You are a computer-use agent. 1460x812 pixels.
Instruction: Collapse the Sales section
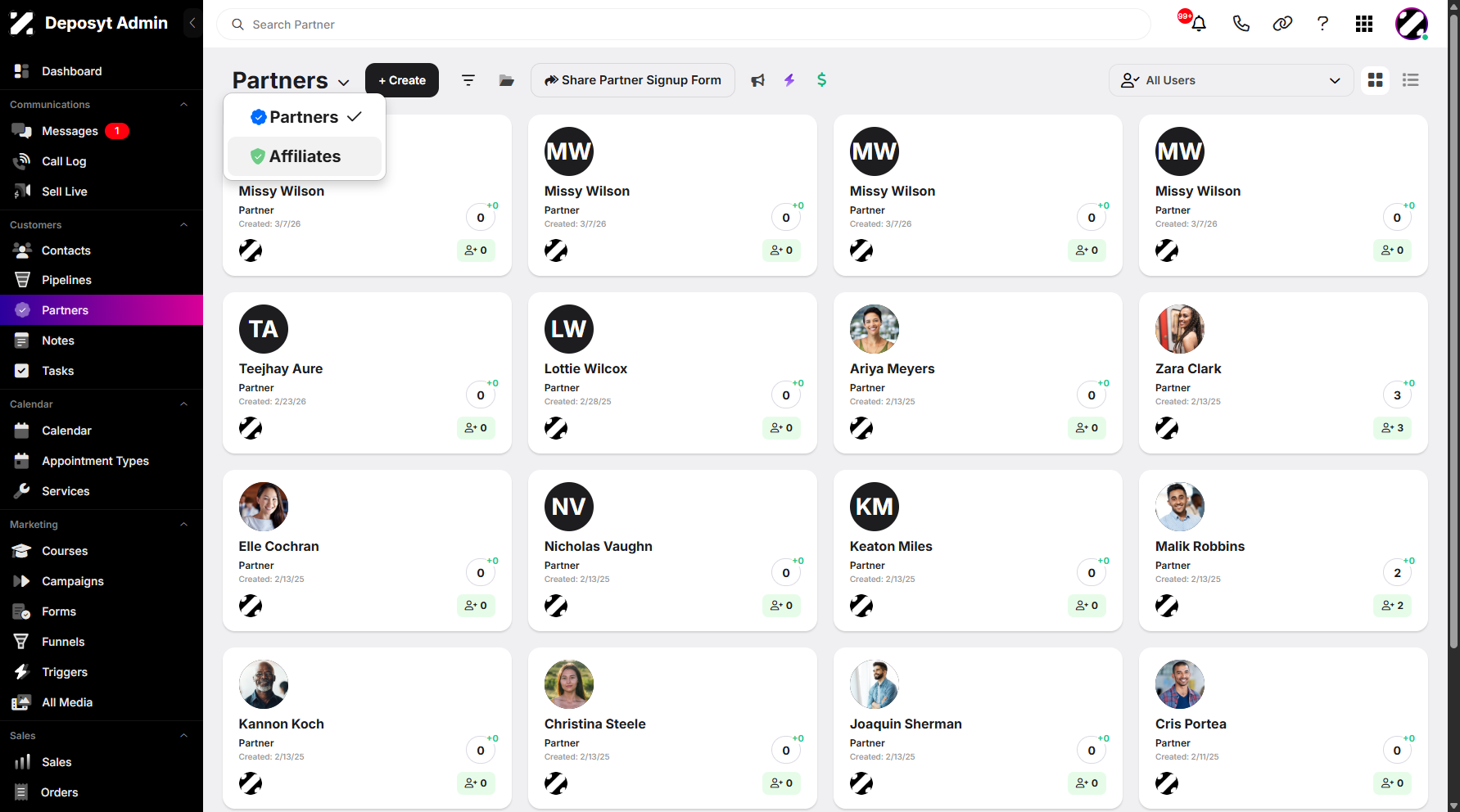184,736
